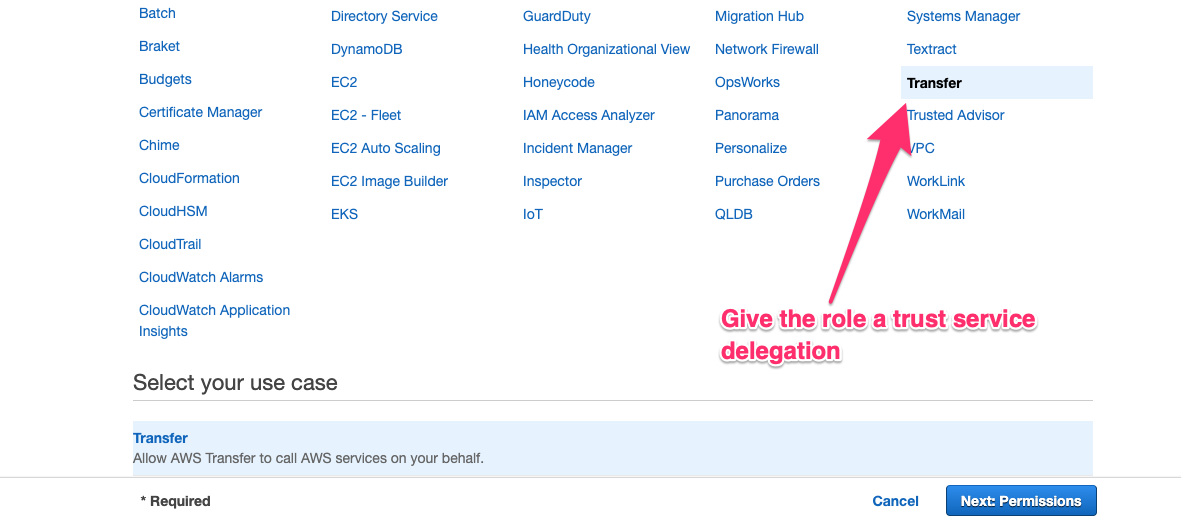Pick Systems Manager from the service list
This screenshot has height=524, width=1181.
click(963, 16)
